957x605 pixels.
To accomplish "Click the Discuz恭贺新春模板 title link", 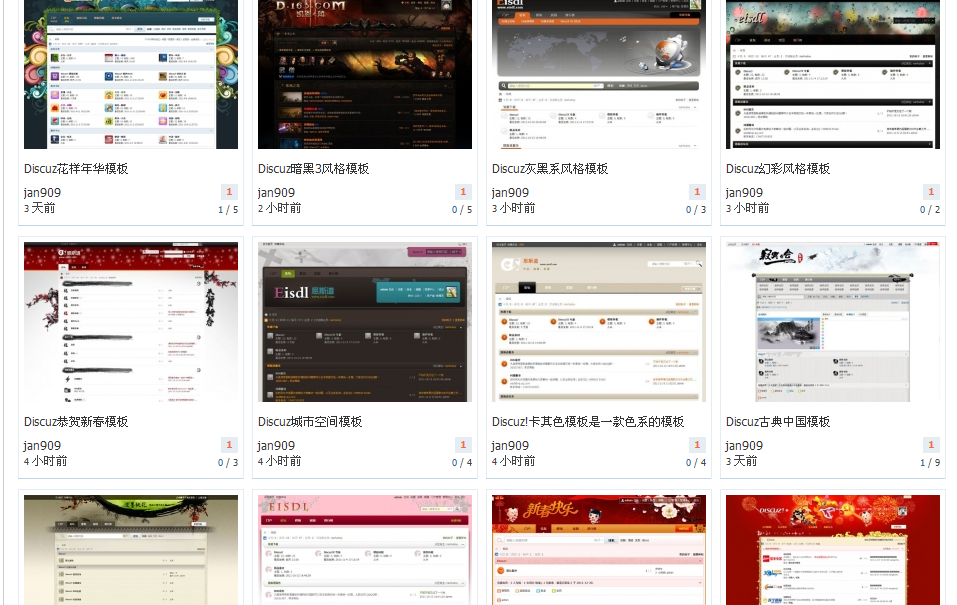I will (x=76, y=422).
